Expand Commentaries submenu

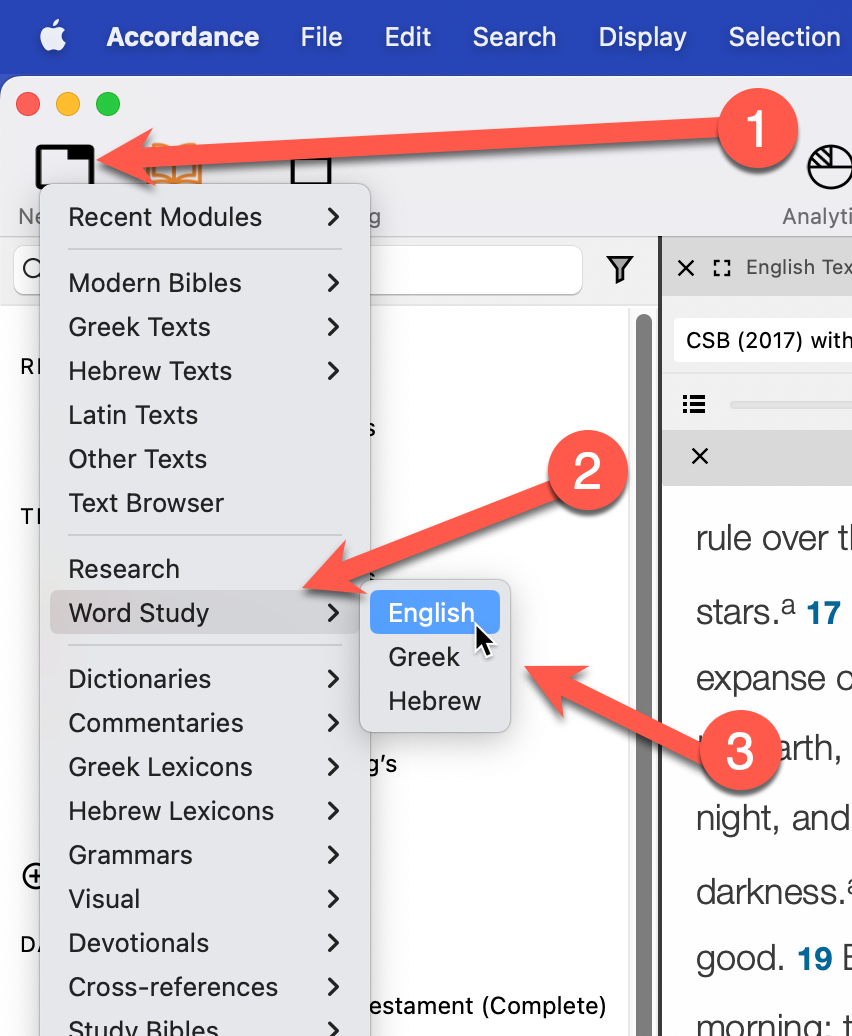pos(205,723)
